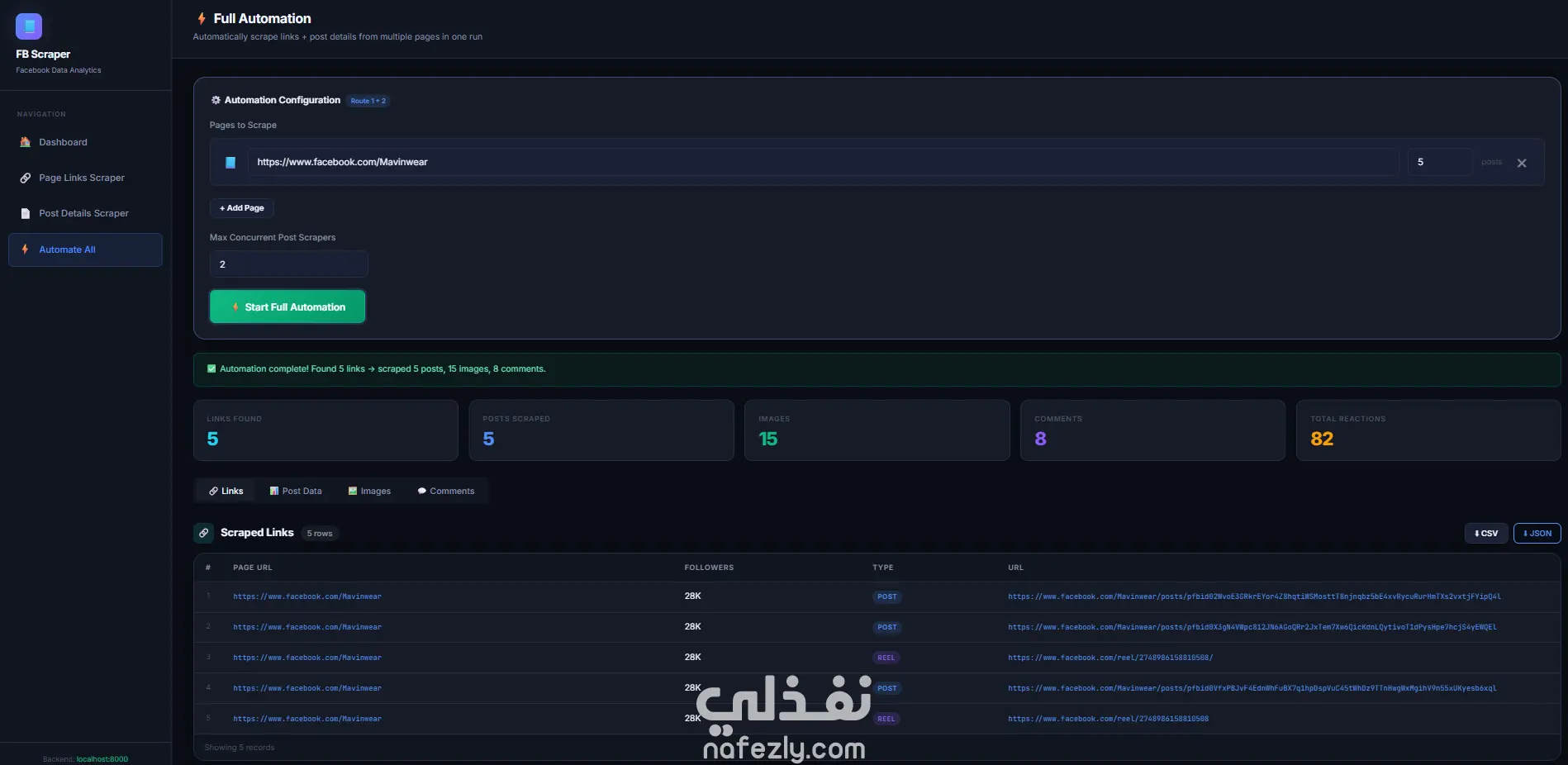Viewport: 1568px width, 765px height.
Task: Open Post Details Scraper section
Action: tap(85, 213)
